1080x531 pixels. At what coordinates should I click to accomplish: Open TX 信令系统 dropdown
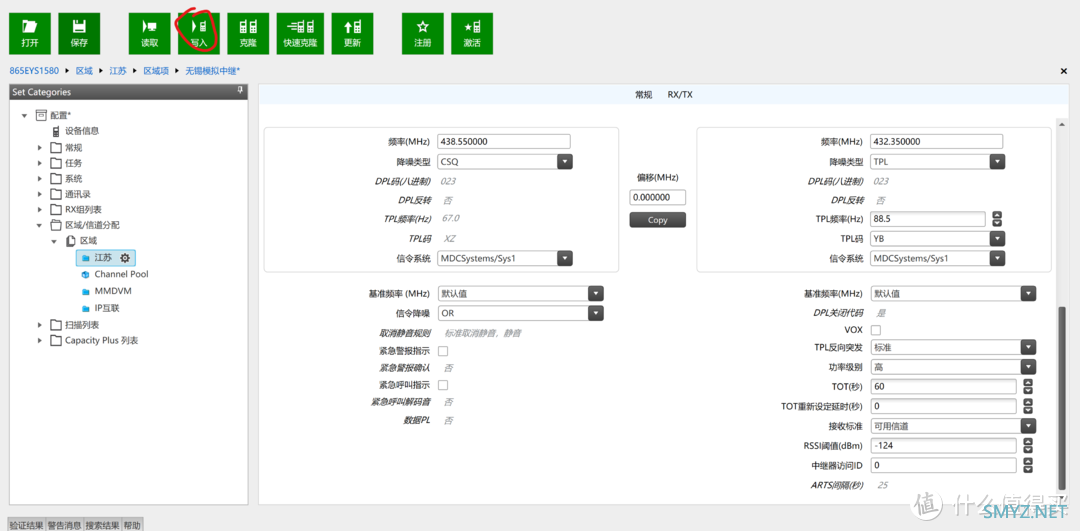tap(997, 258)
